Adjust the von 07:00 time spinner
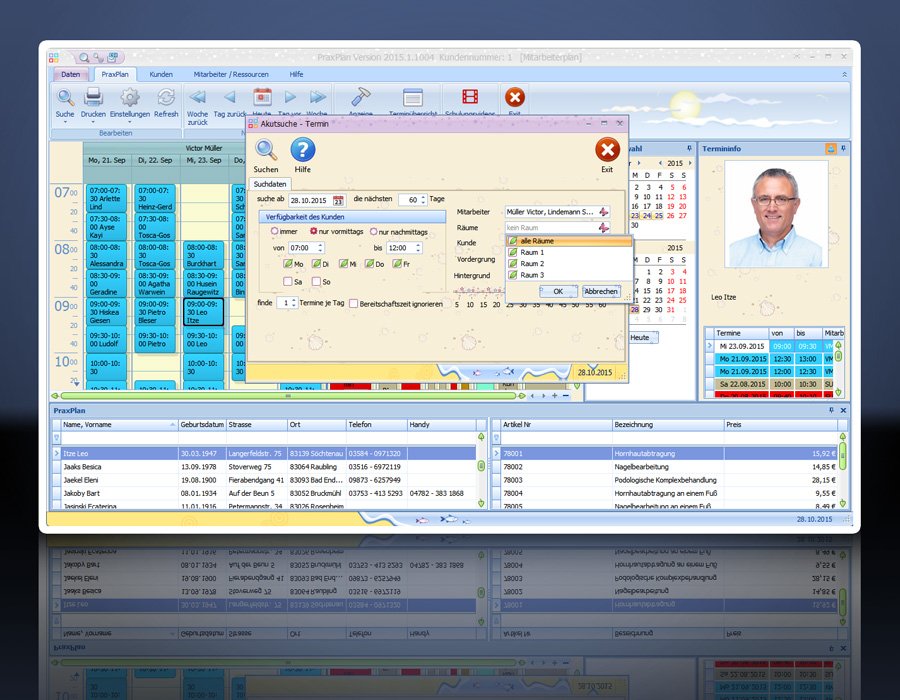The width and height of the screenshot is (900, 700). coord(320,248)
